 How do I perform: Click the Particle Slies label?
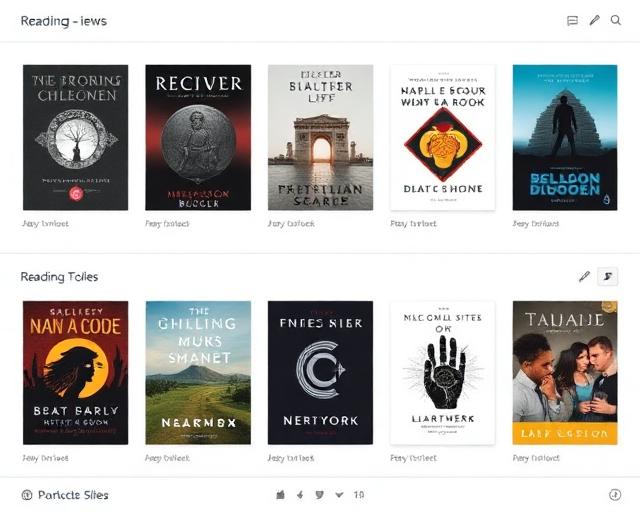tap(73, 495)
